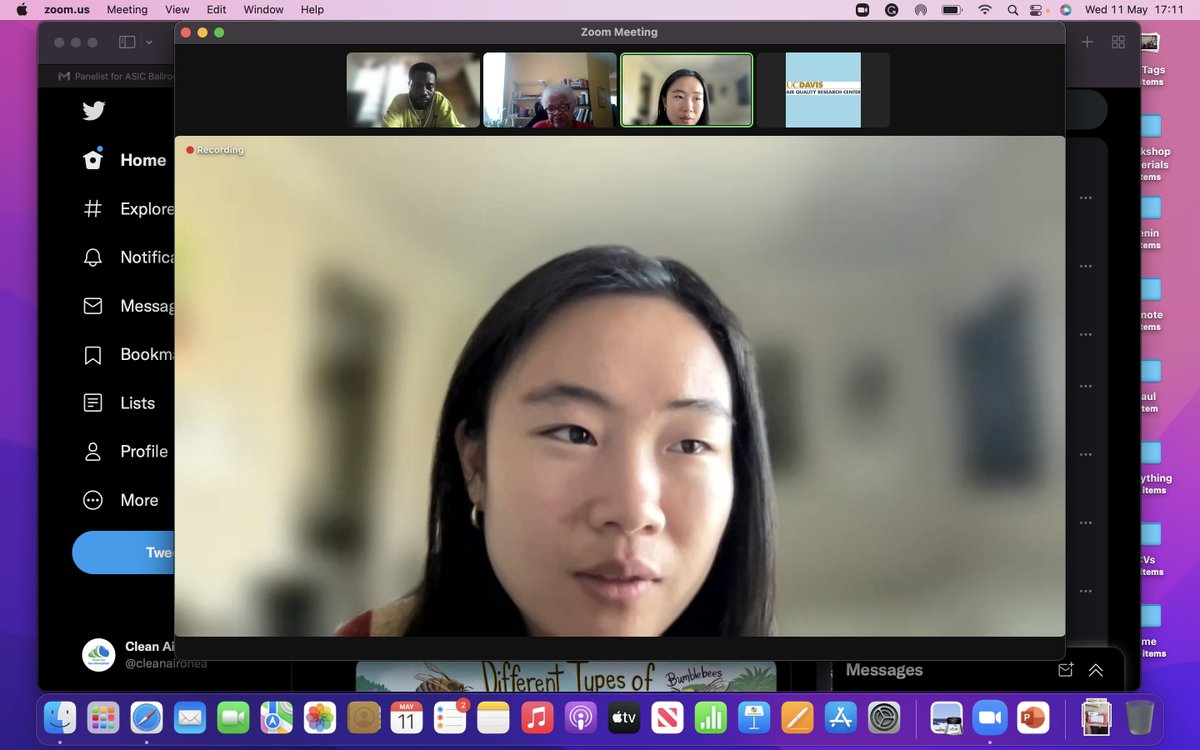Compose new message in Twitter Messages drawer
The image size is (1200, 750).
pyautogui.click(x=1065, y=670)
